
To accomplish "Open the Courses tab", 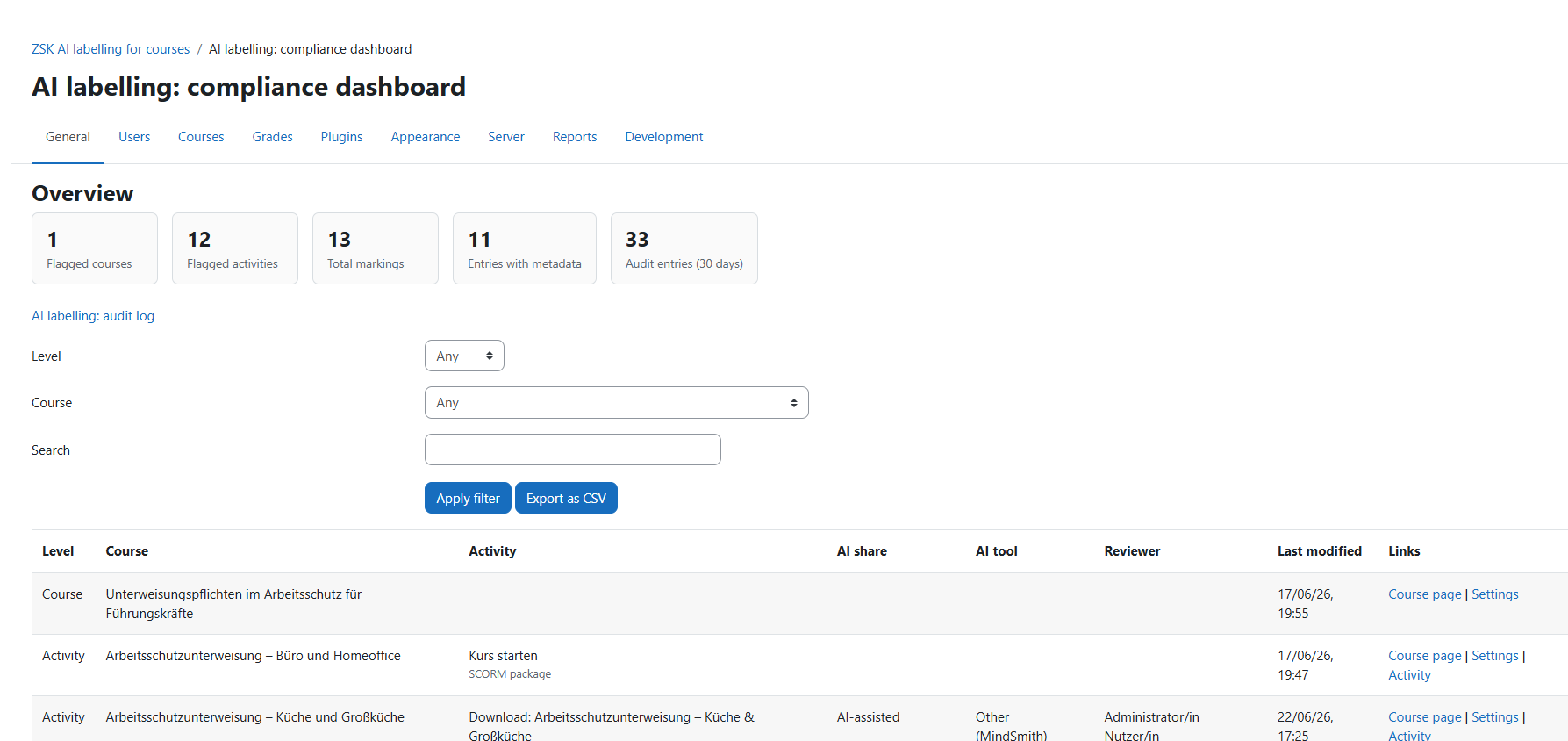I will click(x=201, y=137).
